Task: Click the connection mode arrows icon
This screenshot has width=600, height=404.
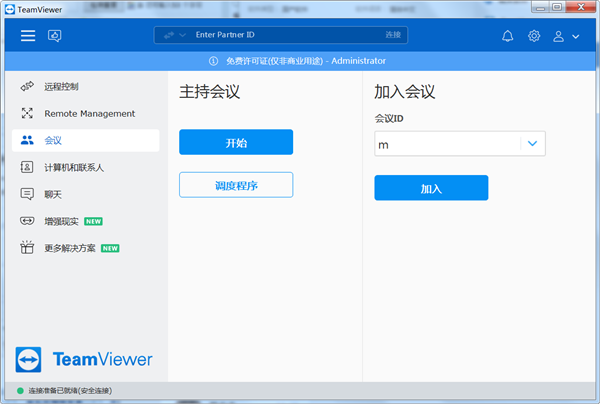Action: 169,35
